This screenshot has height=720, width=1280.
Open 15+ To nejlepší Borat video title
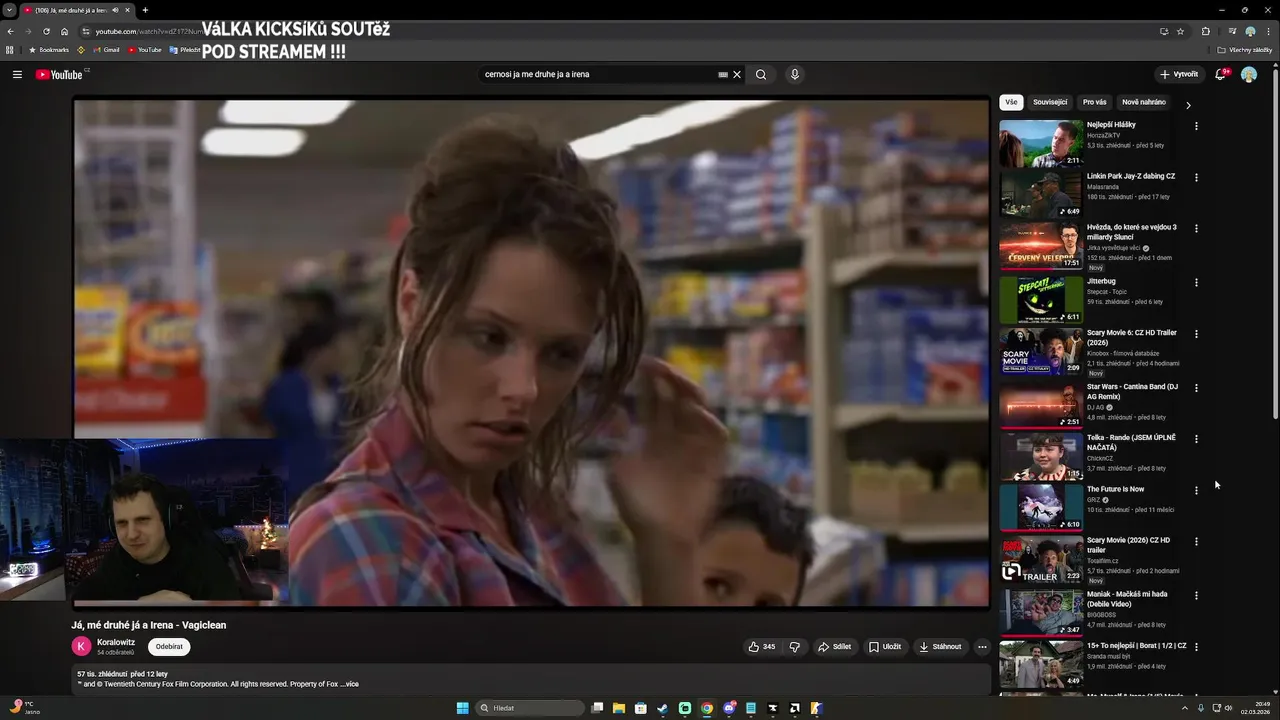tap(1136, 646)
